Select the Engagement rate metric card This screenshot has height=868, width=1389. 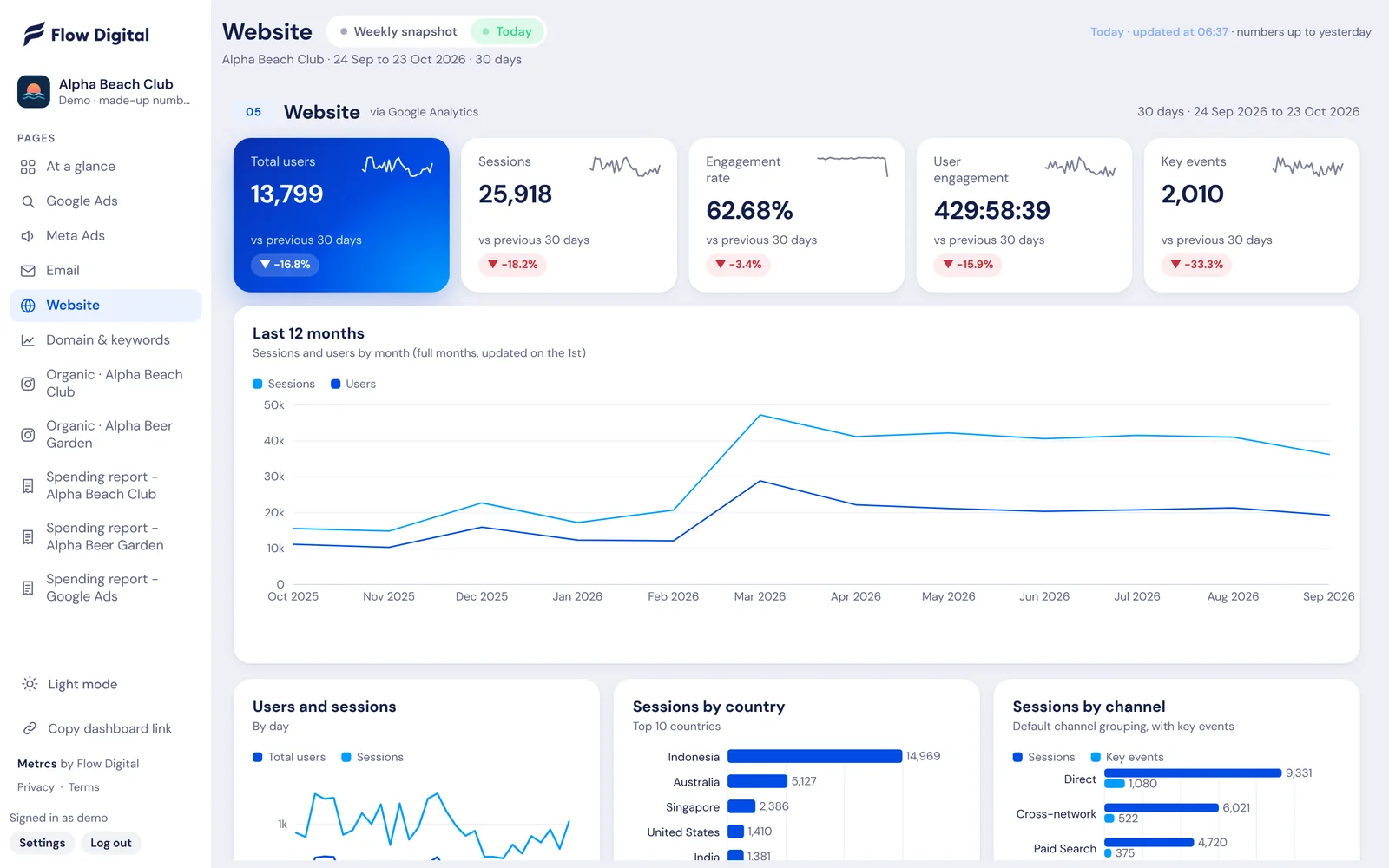pos(796,215)
